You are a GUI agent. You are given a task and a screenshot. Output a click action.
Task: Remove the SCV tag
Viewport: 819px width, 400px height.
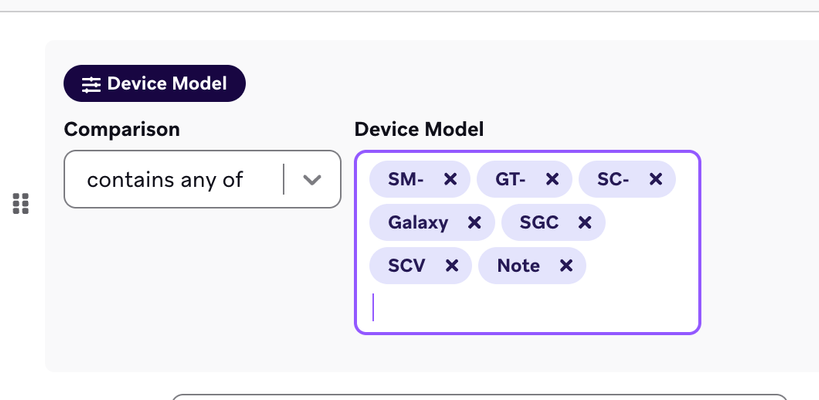452,266
